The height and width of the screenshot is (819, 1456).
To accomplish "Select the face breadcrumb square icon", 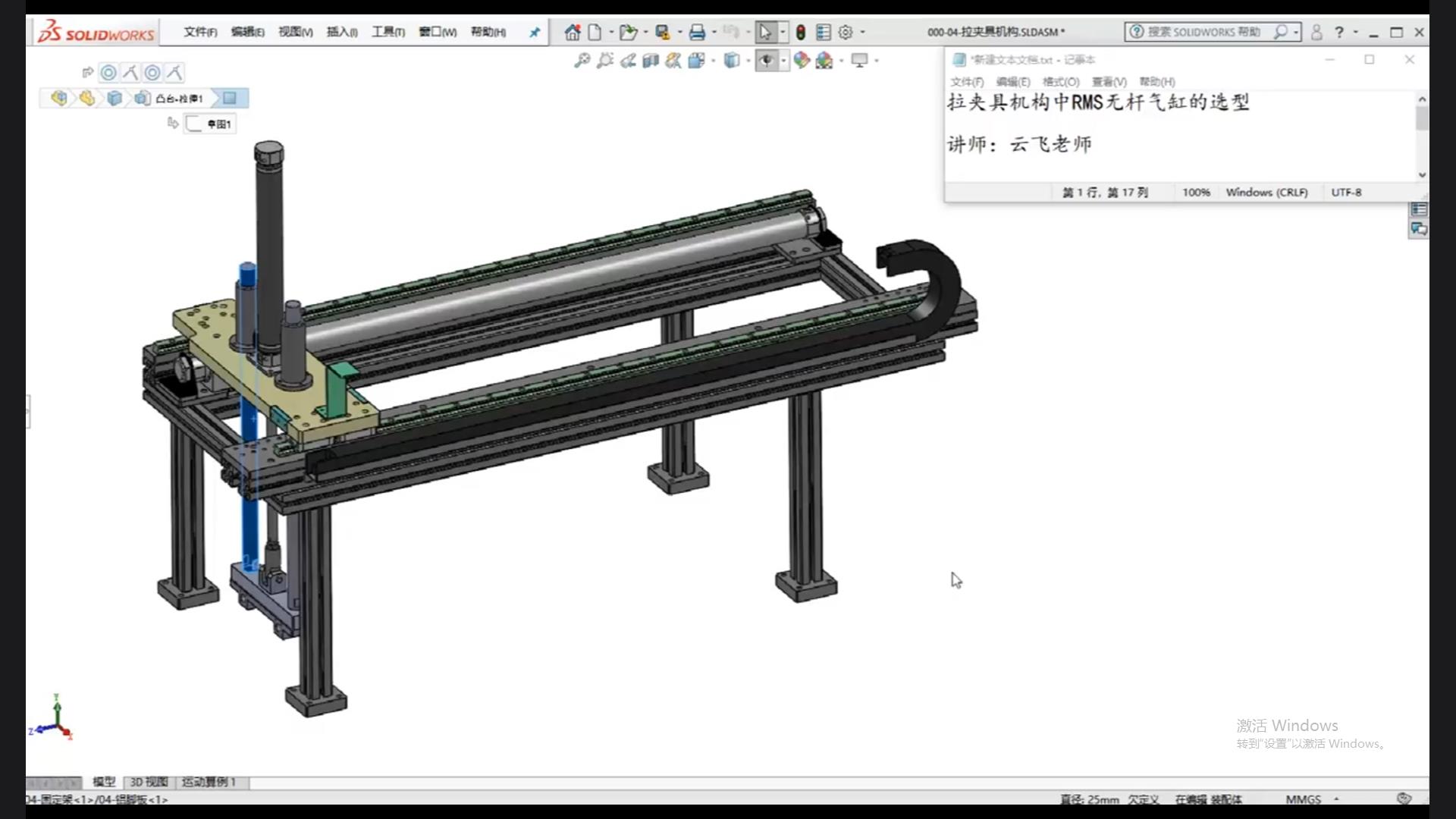I will pyautogui.click(x=230, y=98).
